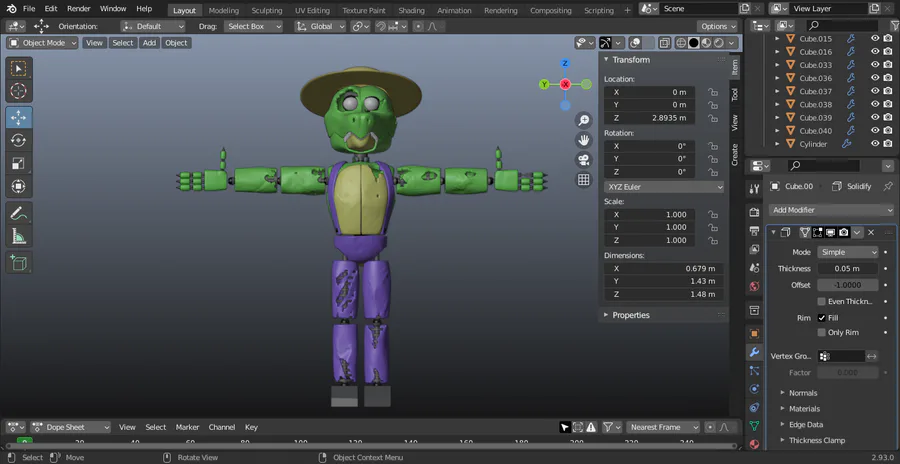Hide Cube.036 with its eye icon

point(875,78)
